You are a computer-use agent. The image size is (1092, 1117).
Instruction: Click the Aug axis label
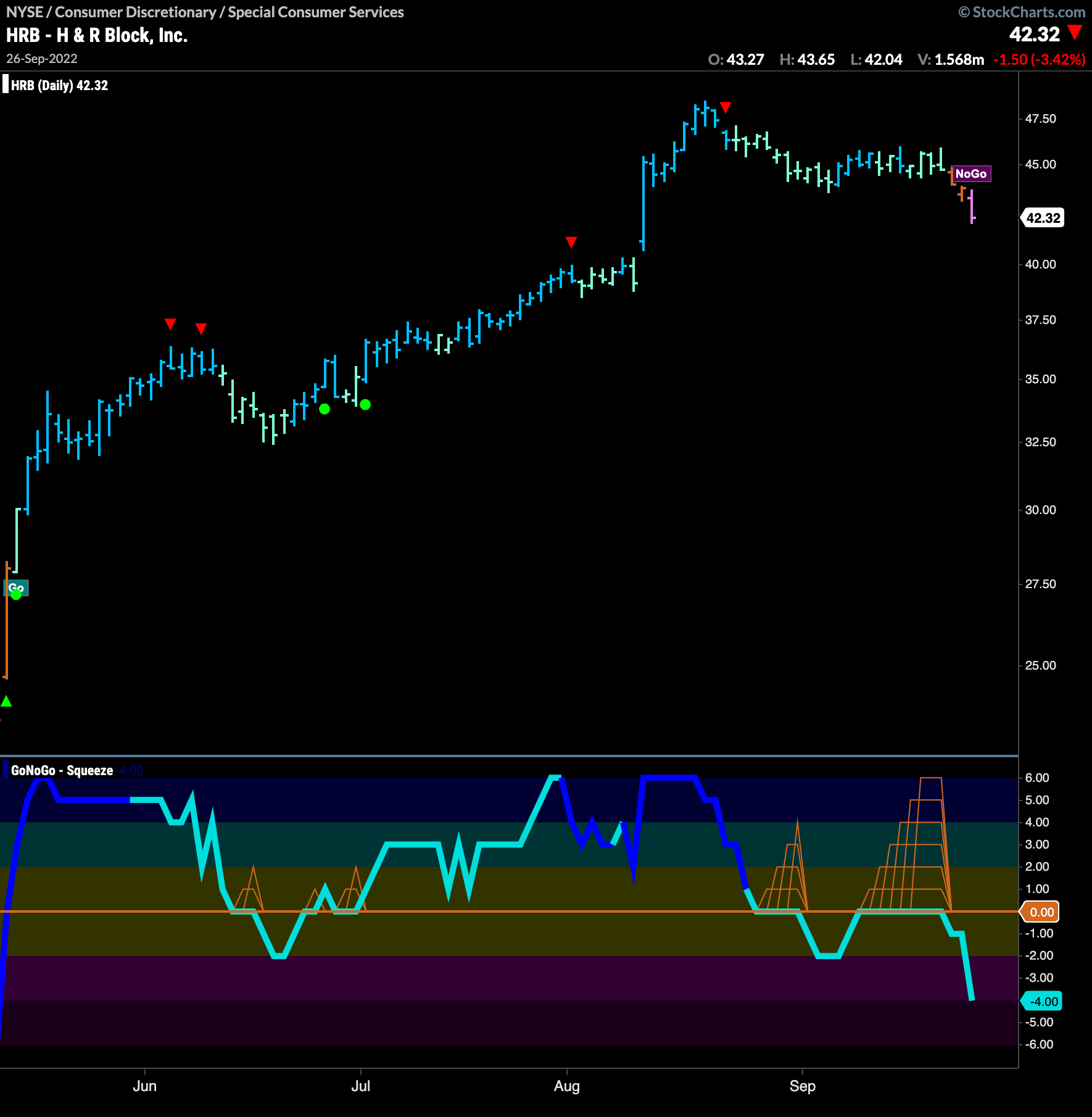[567, 1086]
